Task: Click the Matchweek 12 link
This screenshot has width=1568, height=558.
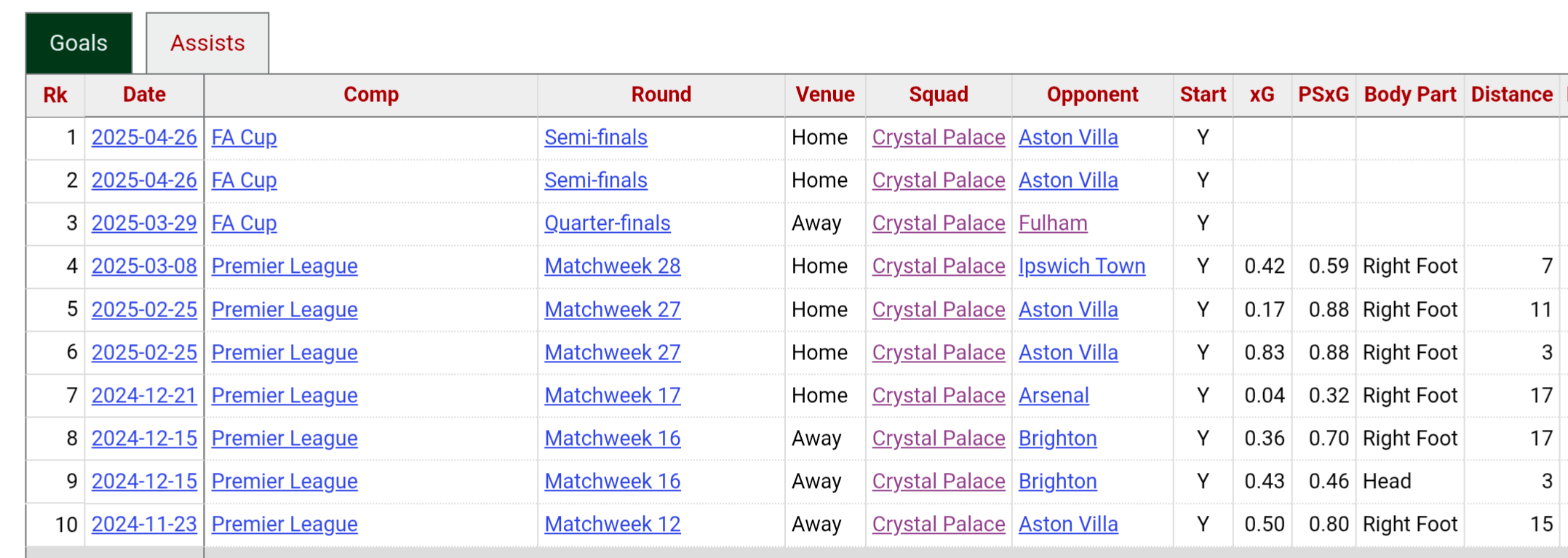Action: coord(613,525)
